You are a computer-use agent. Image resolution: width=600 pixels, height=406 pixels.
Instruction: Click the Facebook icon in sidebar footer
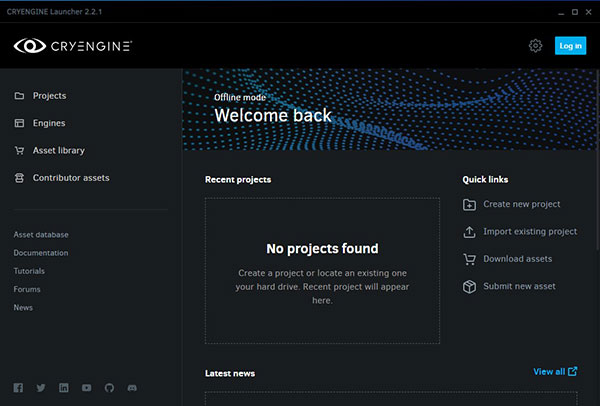click(18, 387)
